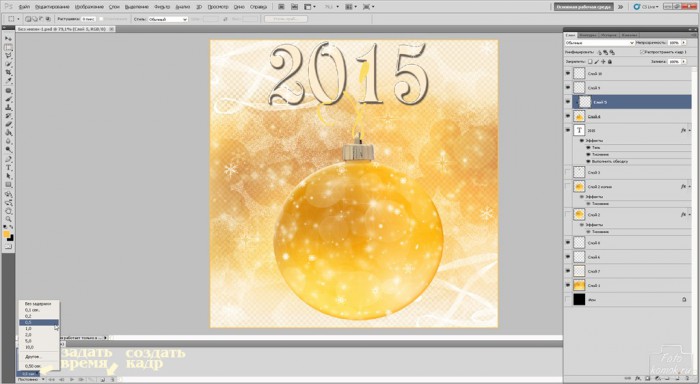This screenshot has height=384, width=700.
Task: Select the Blur tool
Action: [8, 142]
